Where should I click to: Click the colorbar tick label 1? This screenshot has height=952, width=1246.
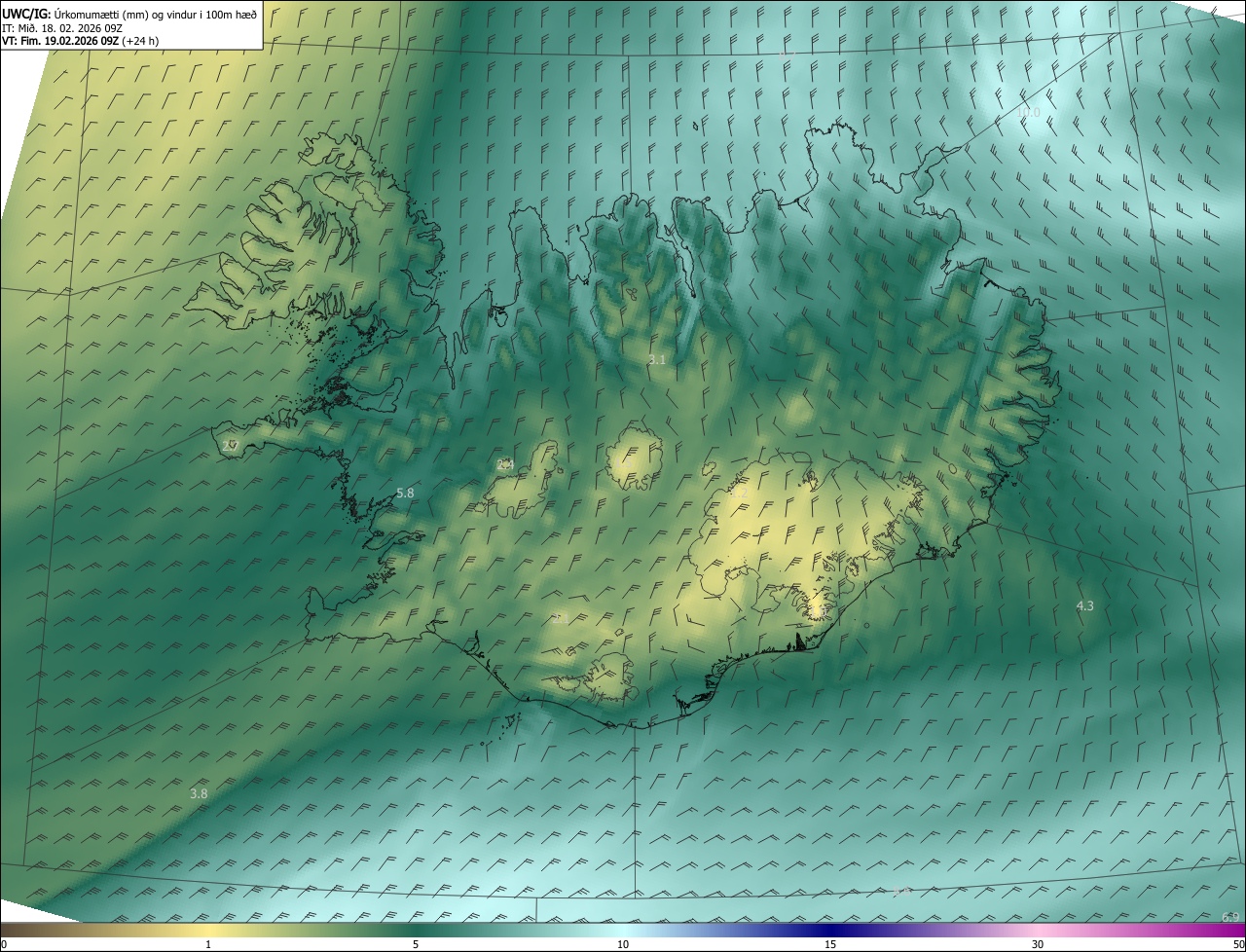[208, 945]
